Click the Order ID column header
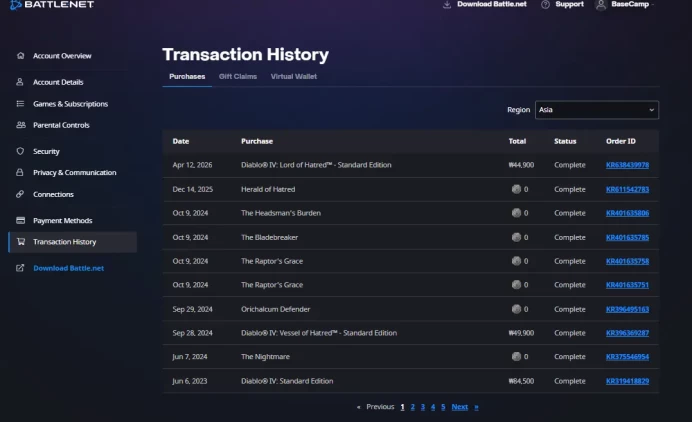Image resolution: width=692 pixels, height=422 pixels. pyautogui.click(x=621, y=141)
